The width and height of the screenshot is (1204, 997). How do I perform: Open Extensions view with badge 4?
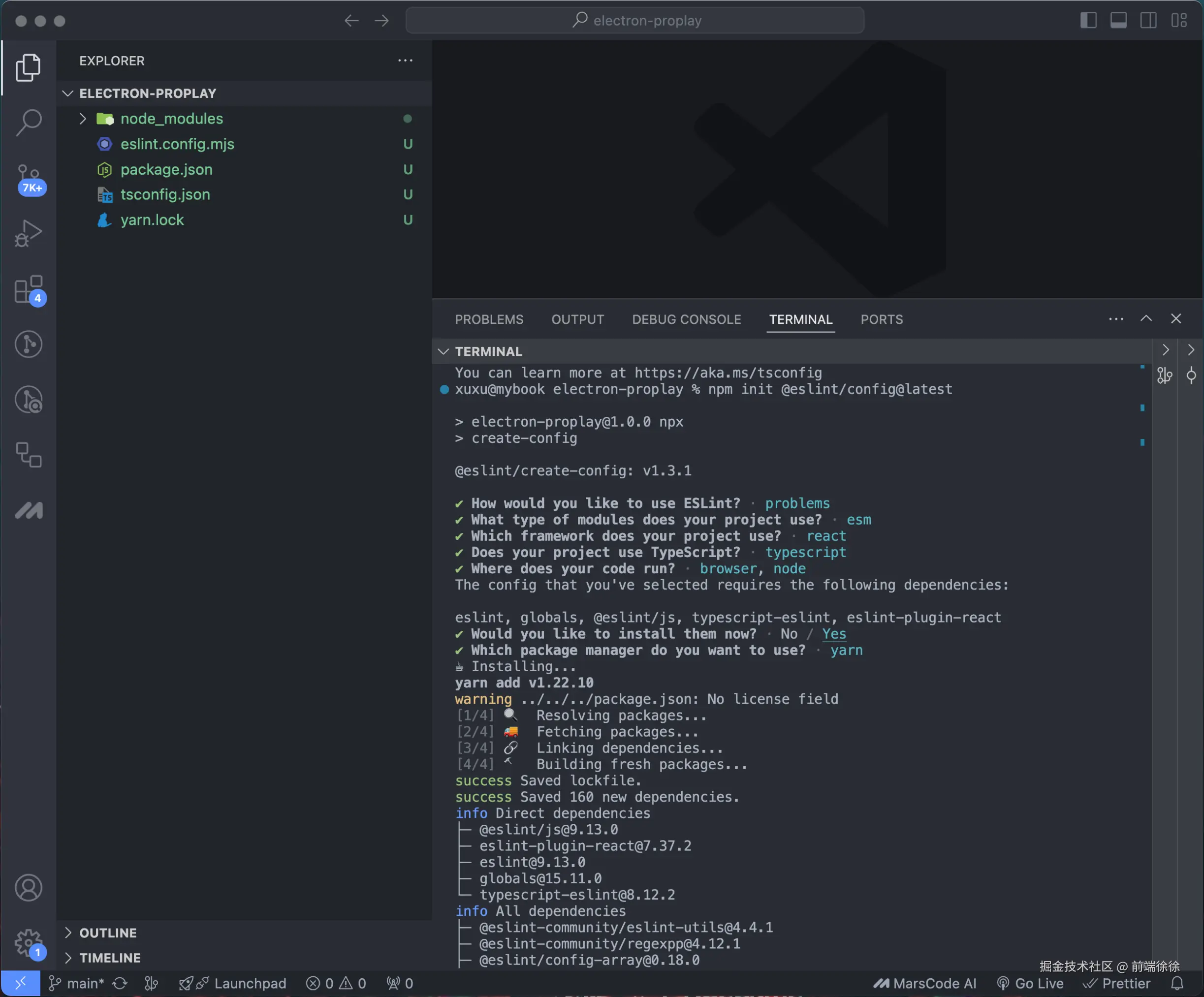pyautogui.click(x=28, y=289)
